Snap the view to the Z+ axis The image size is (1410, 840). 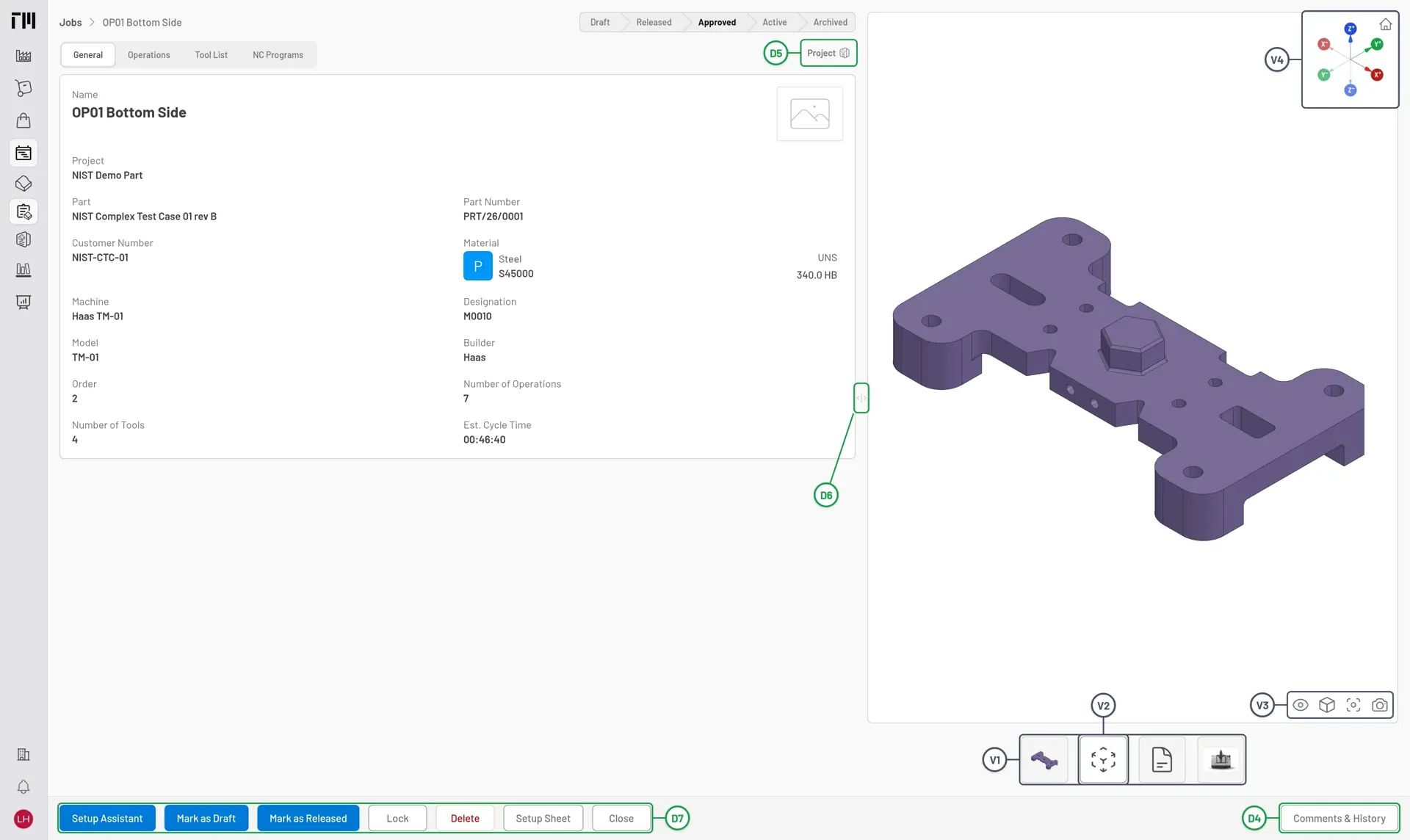tap(1351, 29)
